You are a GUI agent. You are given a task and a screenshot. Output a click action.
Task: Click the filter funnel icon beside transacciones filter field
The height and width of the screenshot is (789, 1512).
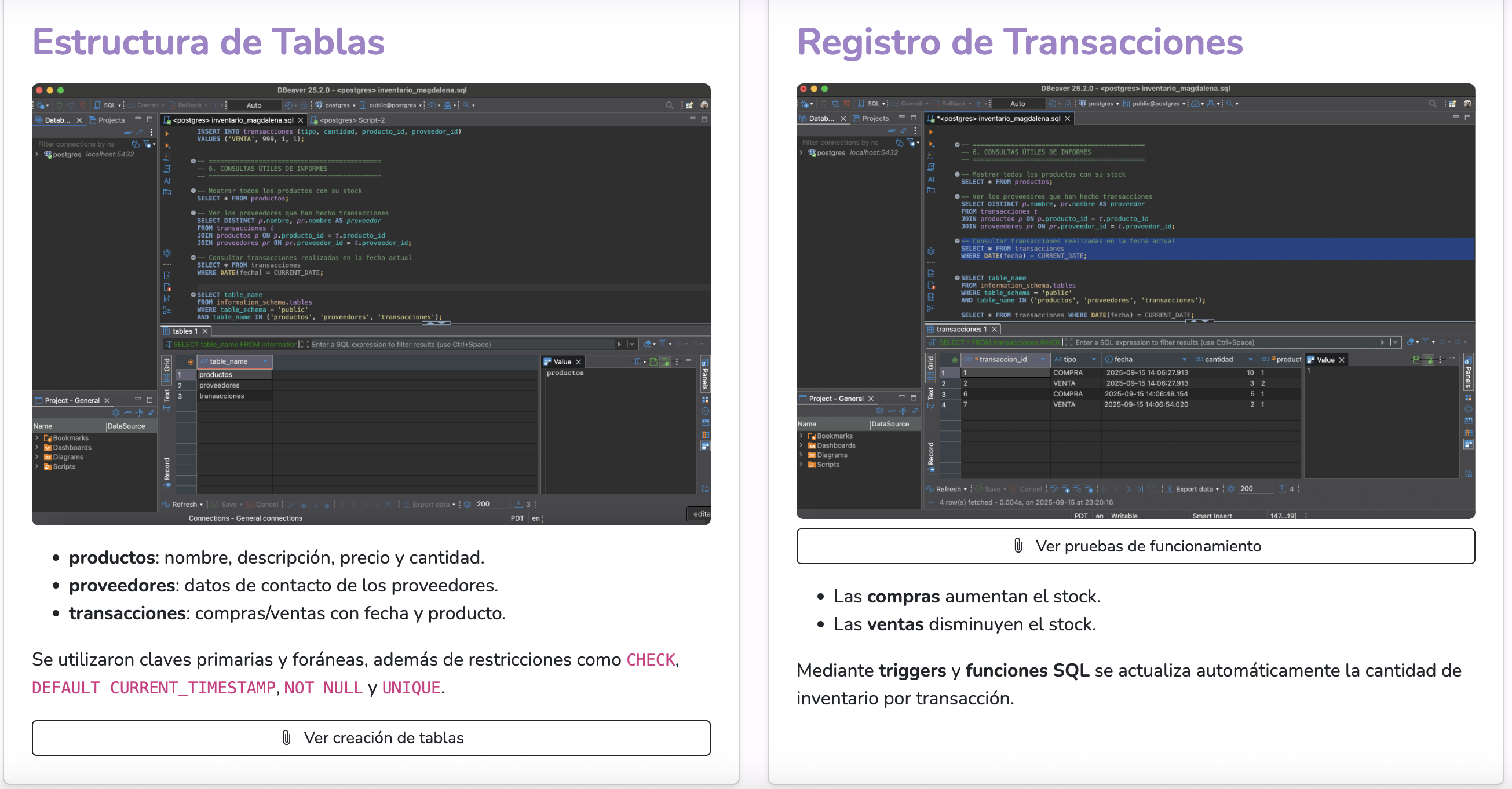[x=1425, y=342]
